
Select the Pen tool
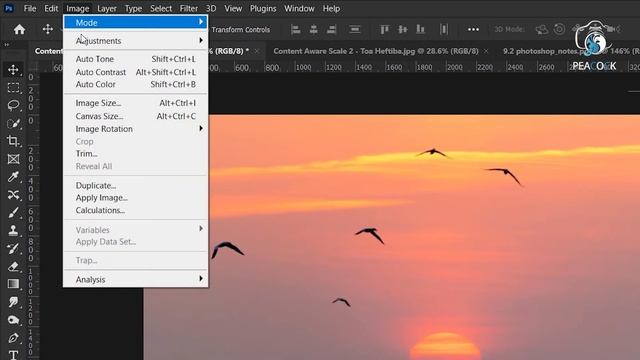(13, 338)
